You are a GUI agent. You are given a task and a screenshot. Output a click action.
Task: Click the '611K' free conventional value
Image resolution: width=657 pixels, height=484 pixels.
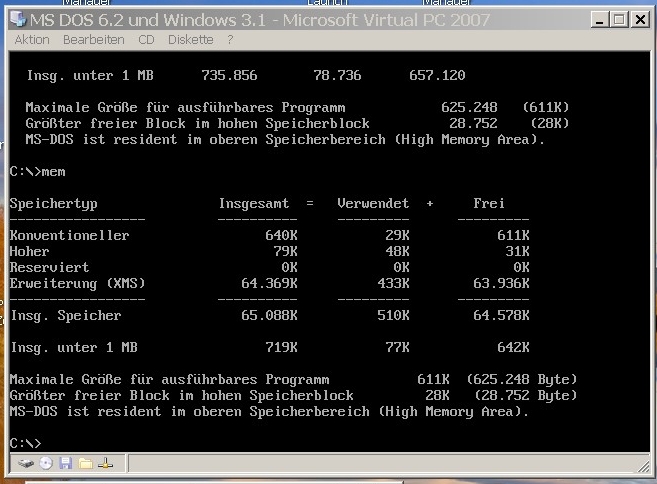513,236
